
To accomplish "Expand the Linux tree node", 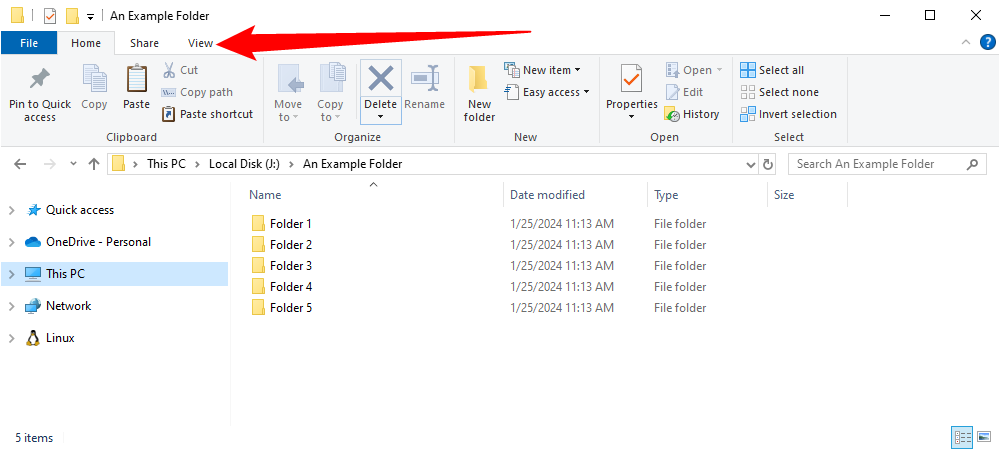I will (x=11, y=338).
